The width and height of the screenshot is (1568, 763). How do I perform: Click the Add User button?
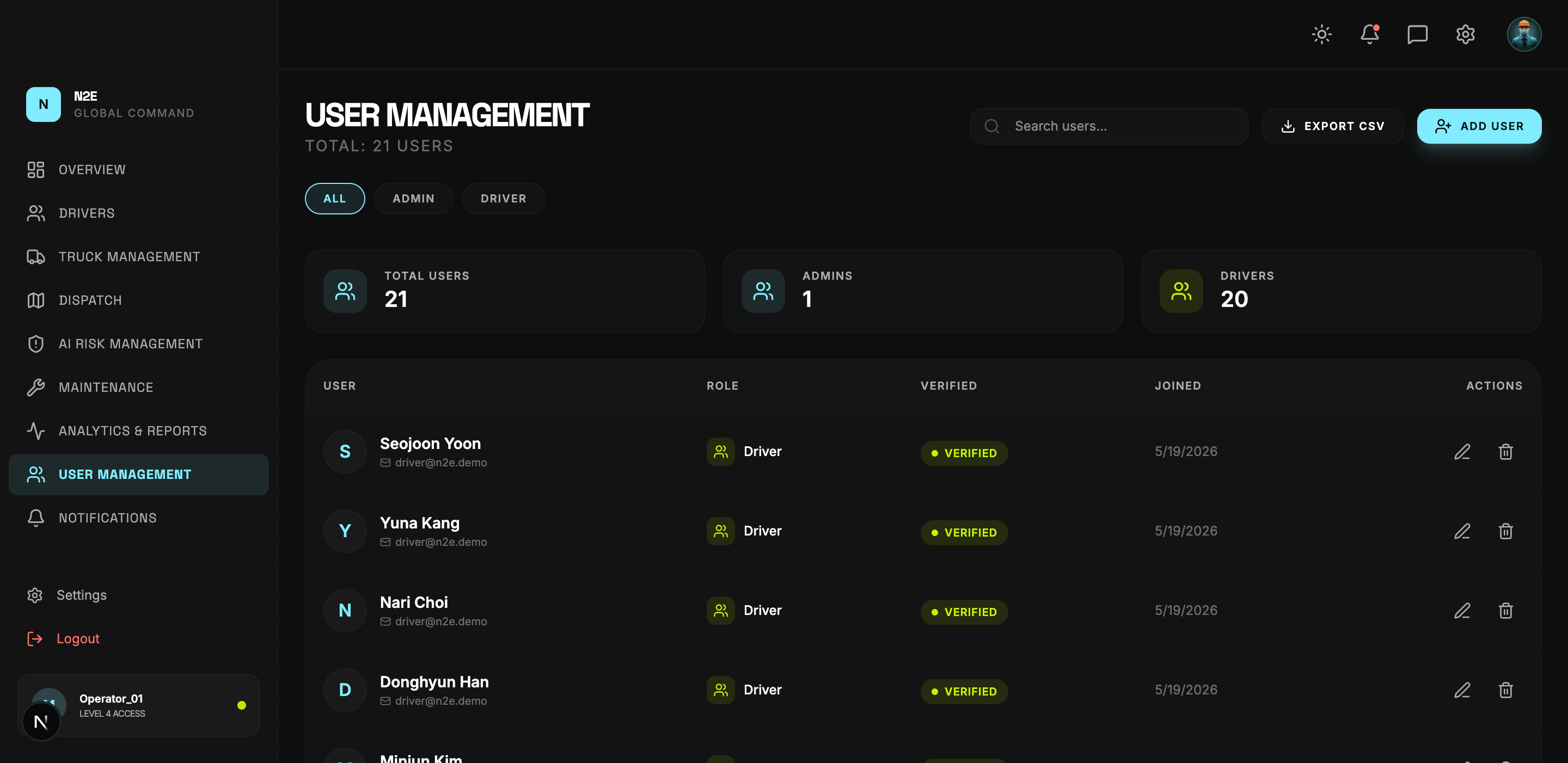(1479, 126)
